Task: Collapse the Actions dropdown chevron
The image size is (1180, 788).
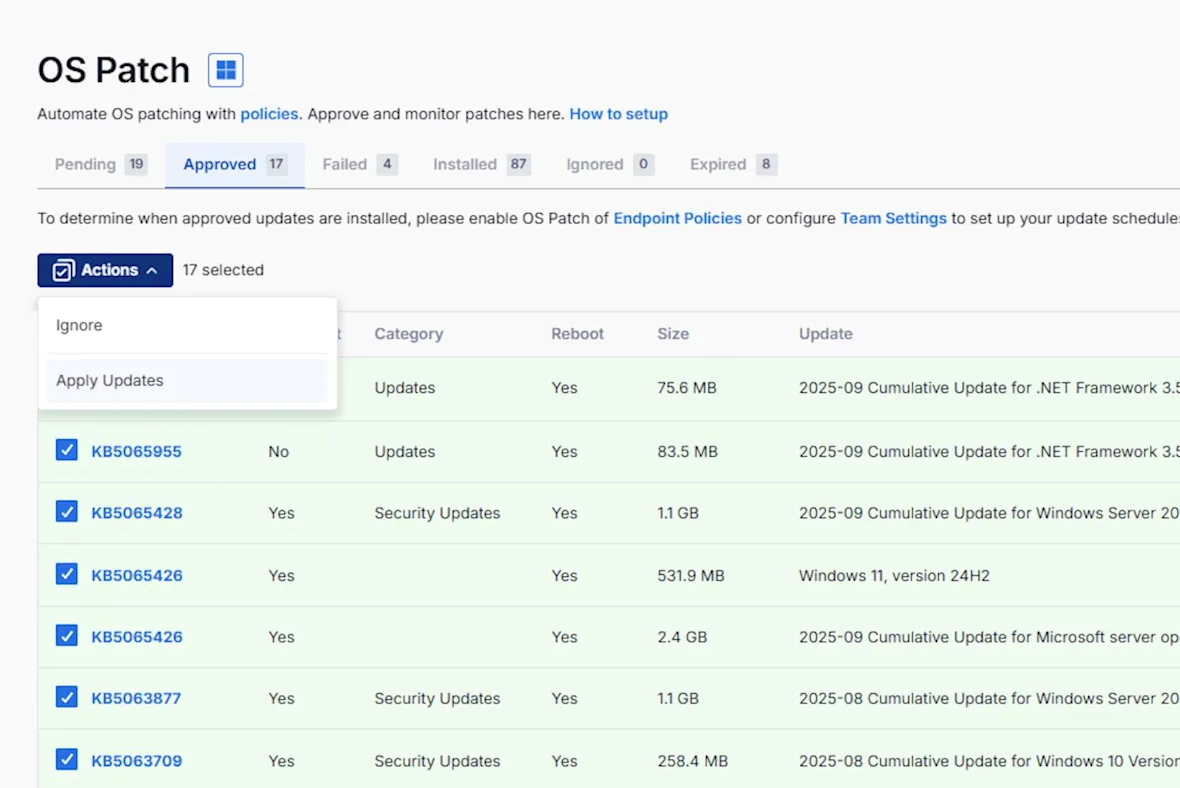Action: click(152, 270)
